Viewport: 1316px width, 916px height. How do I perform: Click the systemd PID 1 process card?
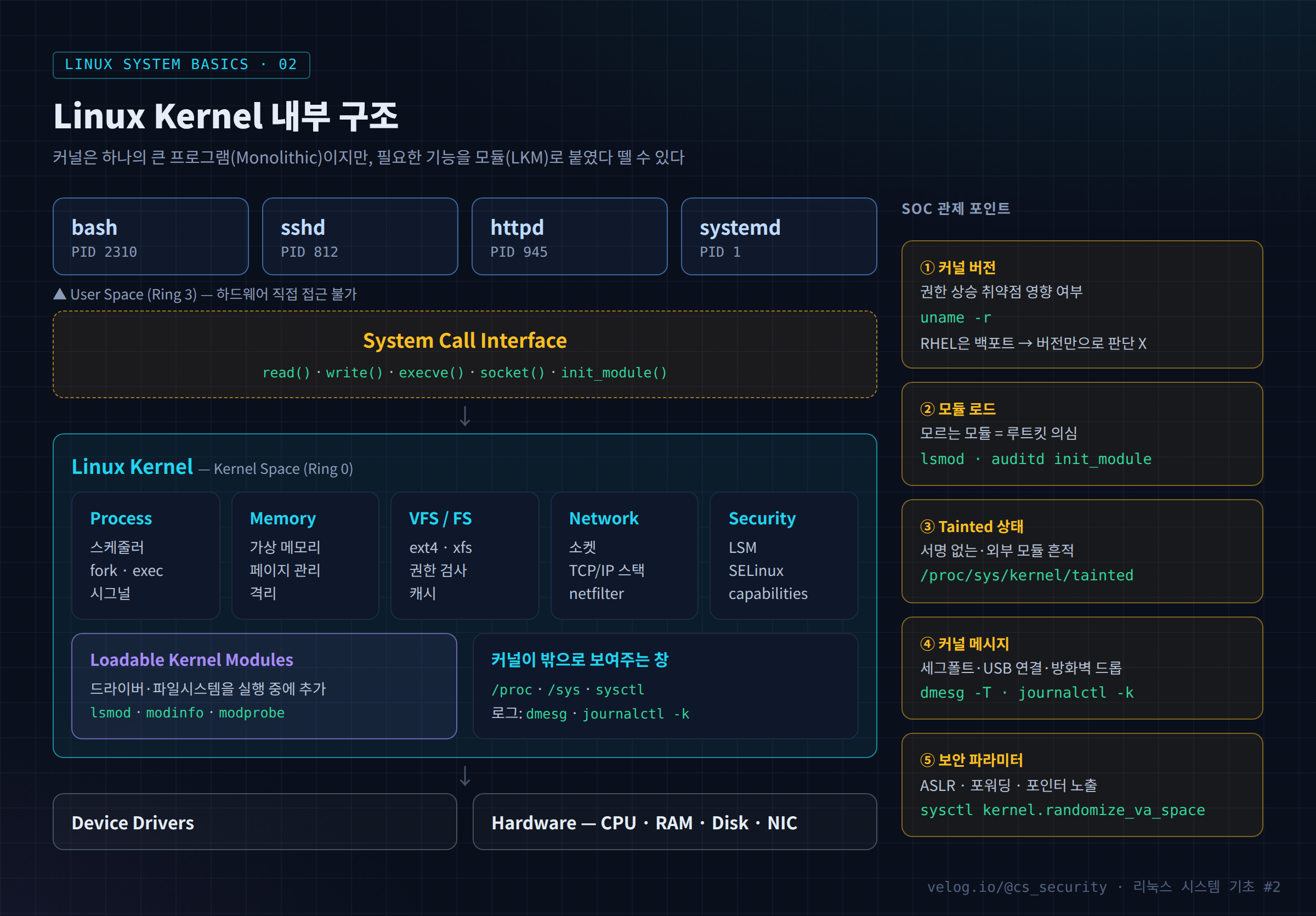[x=779, y=237]
